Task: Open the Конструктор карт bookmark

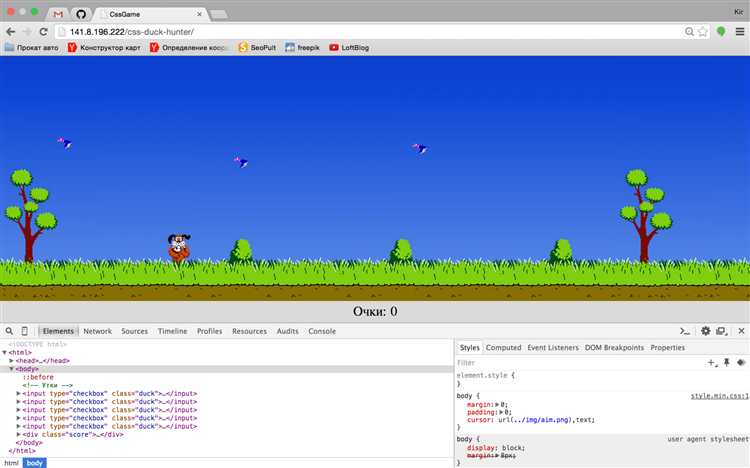Action: [x=104, y=47]
